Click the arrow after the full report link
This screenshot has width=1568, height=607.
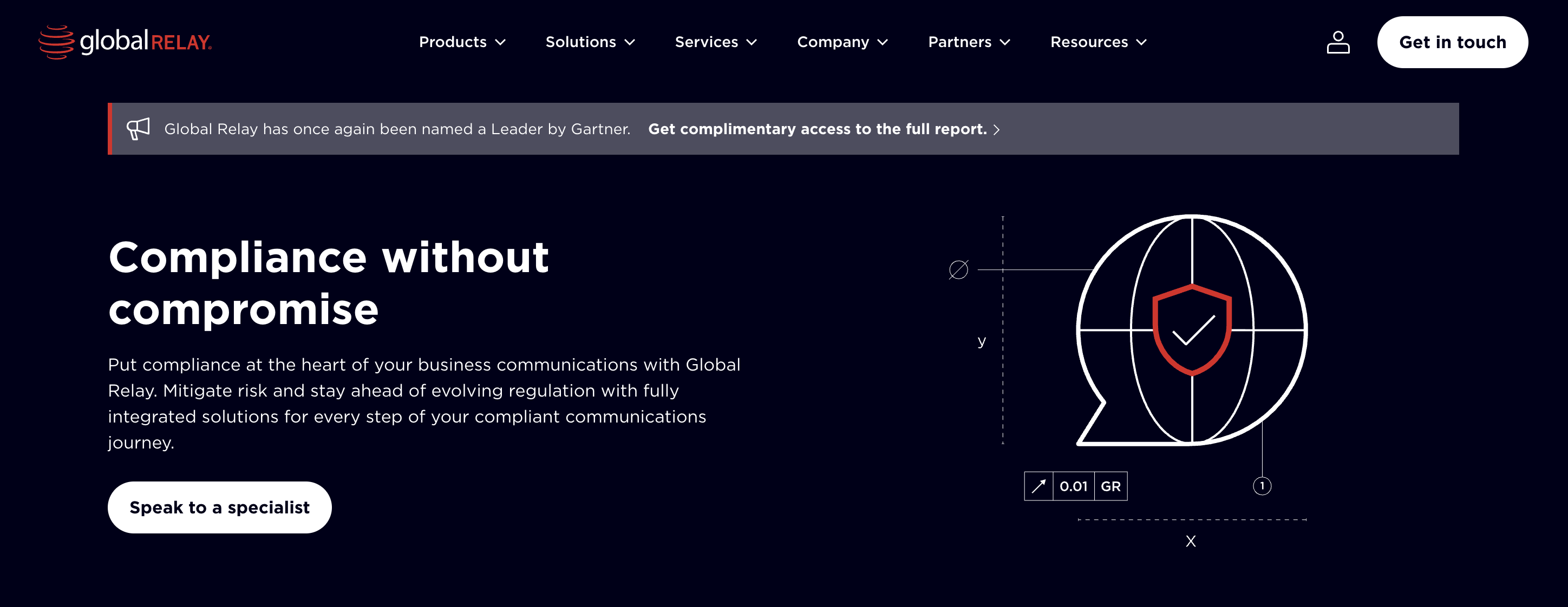pyautogui.click(x=996, y=129)
